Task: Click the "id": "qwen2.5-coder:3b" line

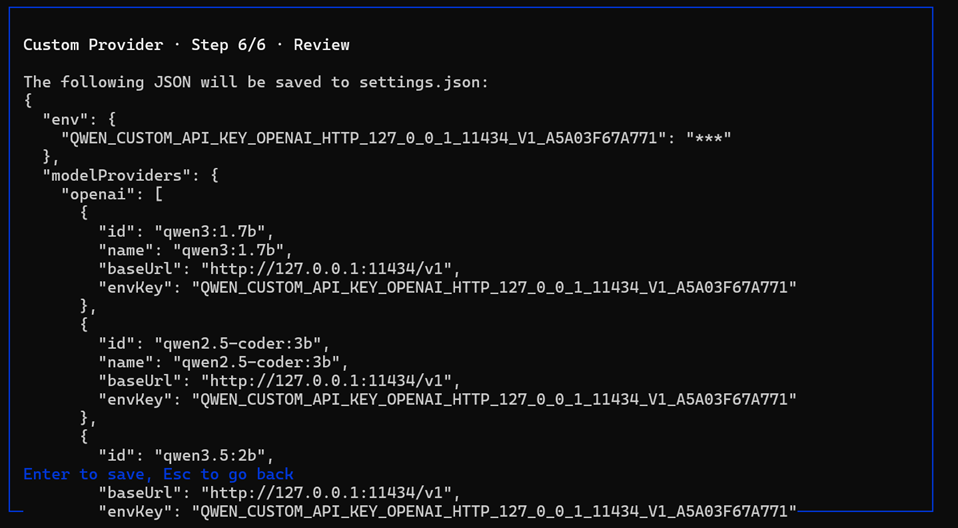Action: point(214,343)
